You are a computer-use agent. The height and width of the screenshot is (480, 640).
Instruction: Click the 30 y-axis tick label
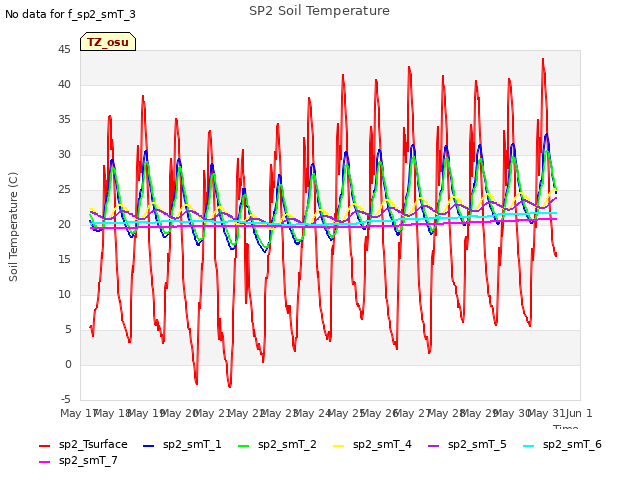click(x=64, y=155)
